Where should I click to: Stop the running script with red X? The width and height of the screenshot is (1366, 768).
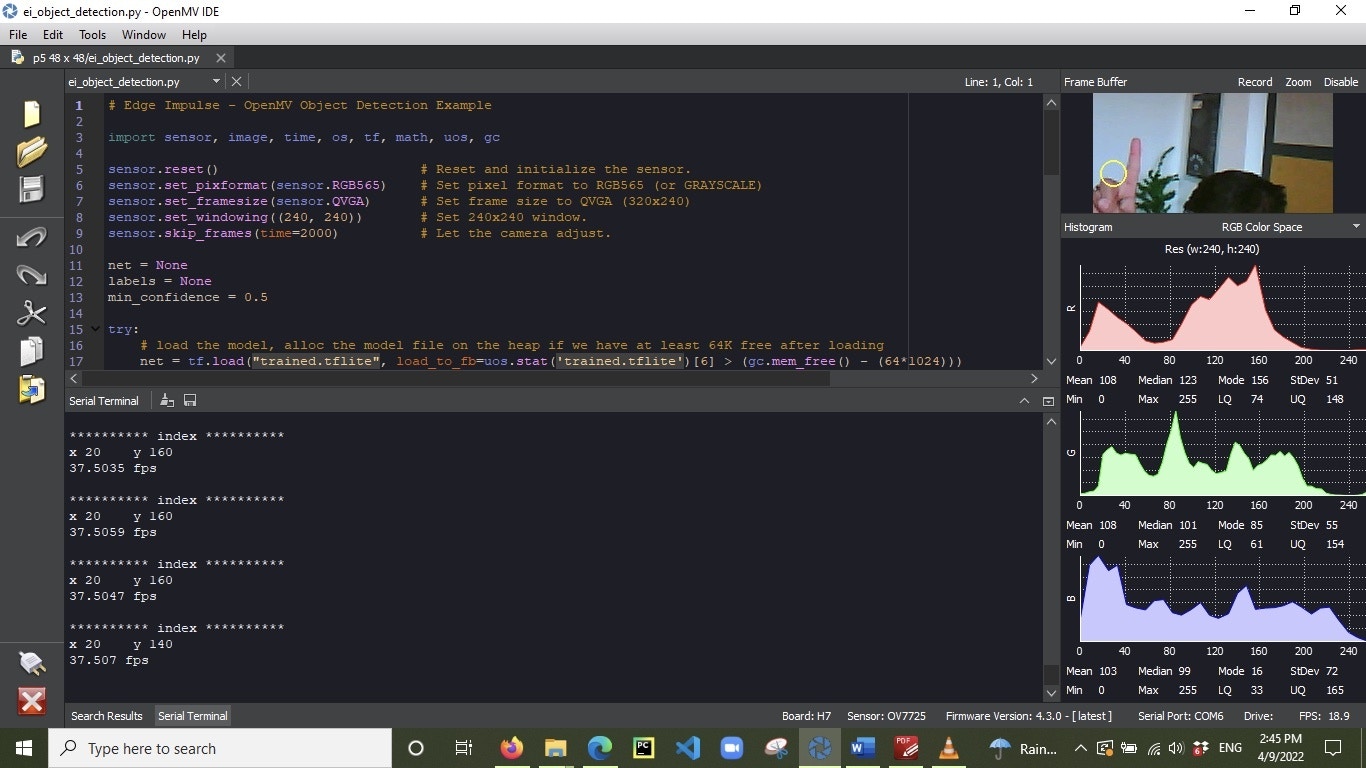[x=32, y=701]
